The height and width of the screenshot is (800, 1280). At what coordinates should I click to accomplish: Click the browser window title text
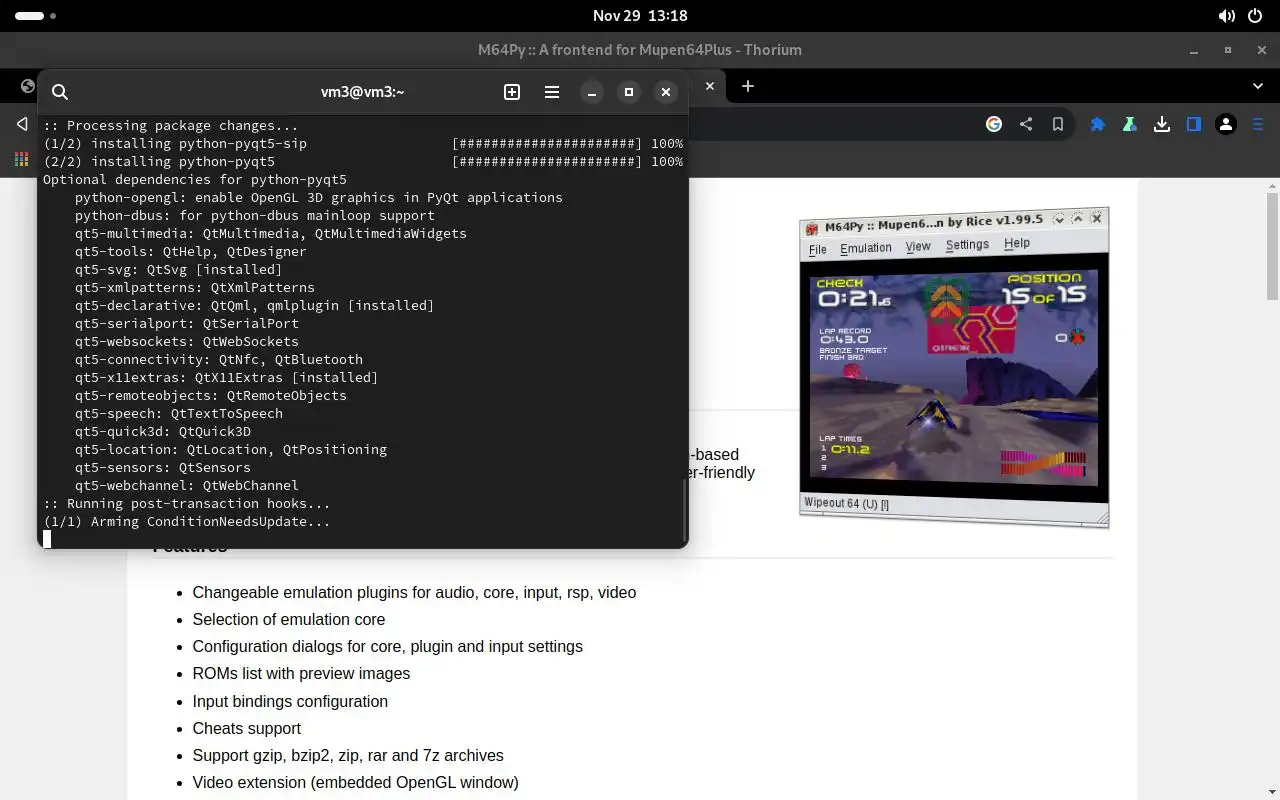click(640, 50)
